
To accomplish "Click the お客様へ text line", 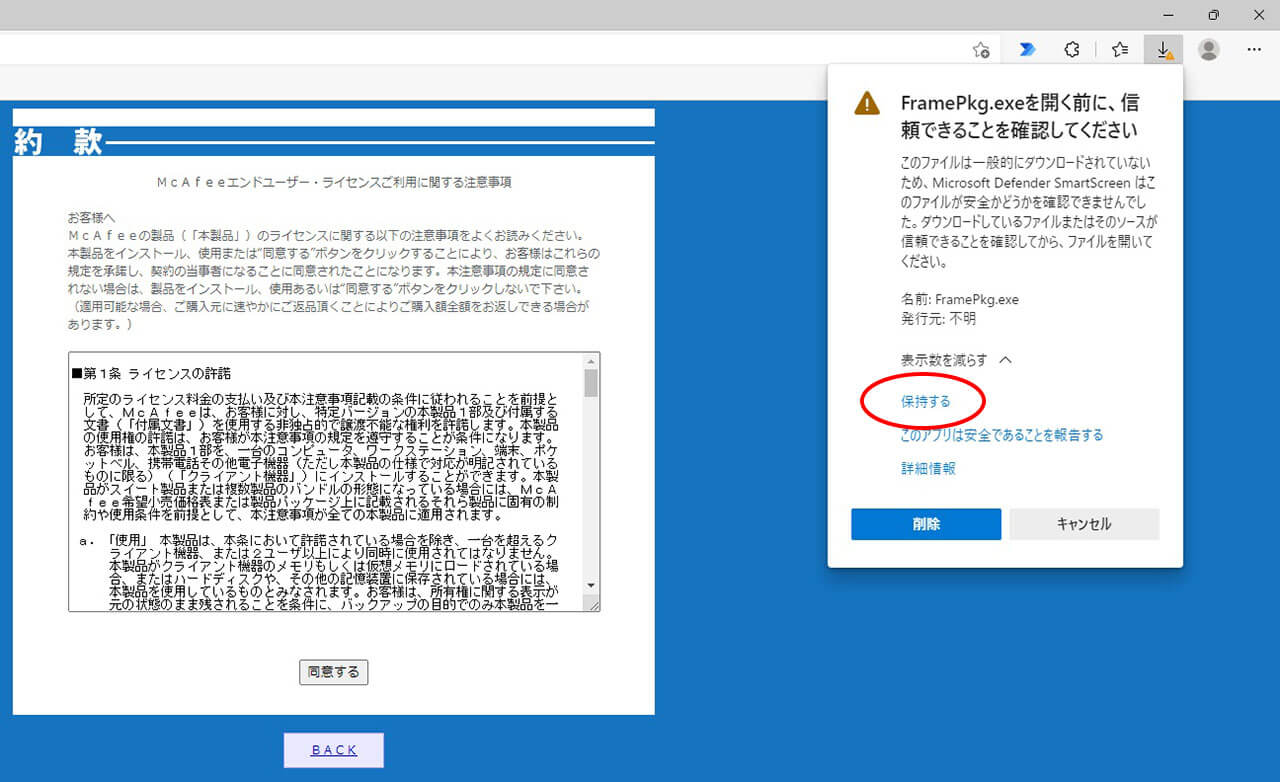I will tap(92, 217).
